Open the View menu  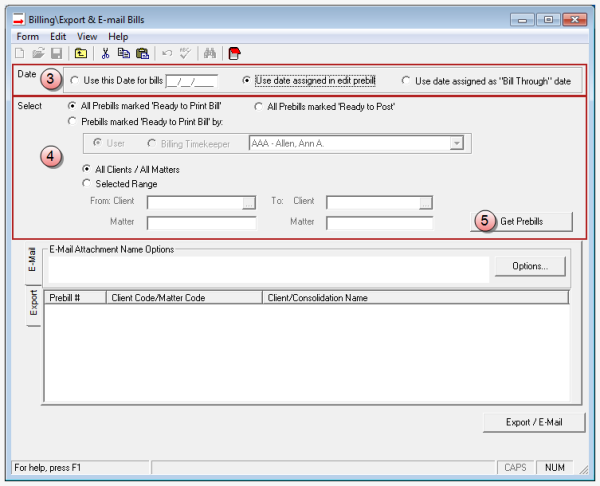pos(87,37)
